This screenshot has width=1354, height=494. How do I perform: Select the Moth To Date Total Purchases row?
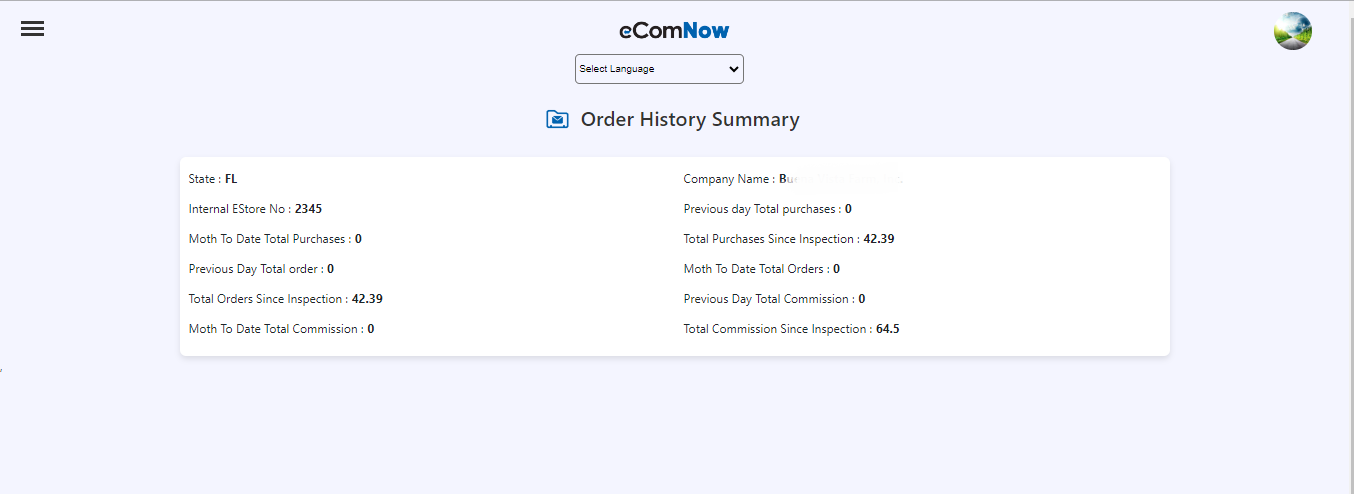click(275, 239)
